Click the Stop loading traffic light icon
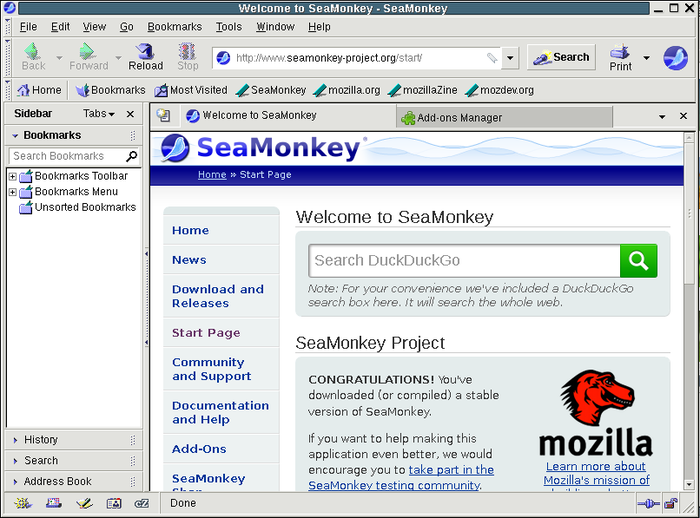Image resolution: width=700 pixels, height=518 pixels. (x=188, y=52)
